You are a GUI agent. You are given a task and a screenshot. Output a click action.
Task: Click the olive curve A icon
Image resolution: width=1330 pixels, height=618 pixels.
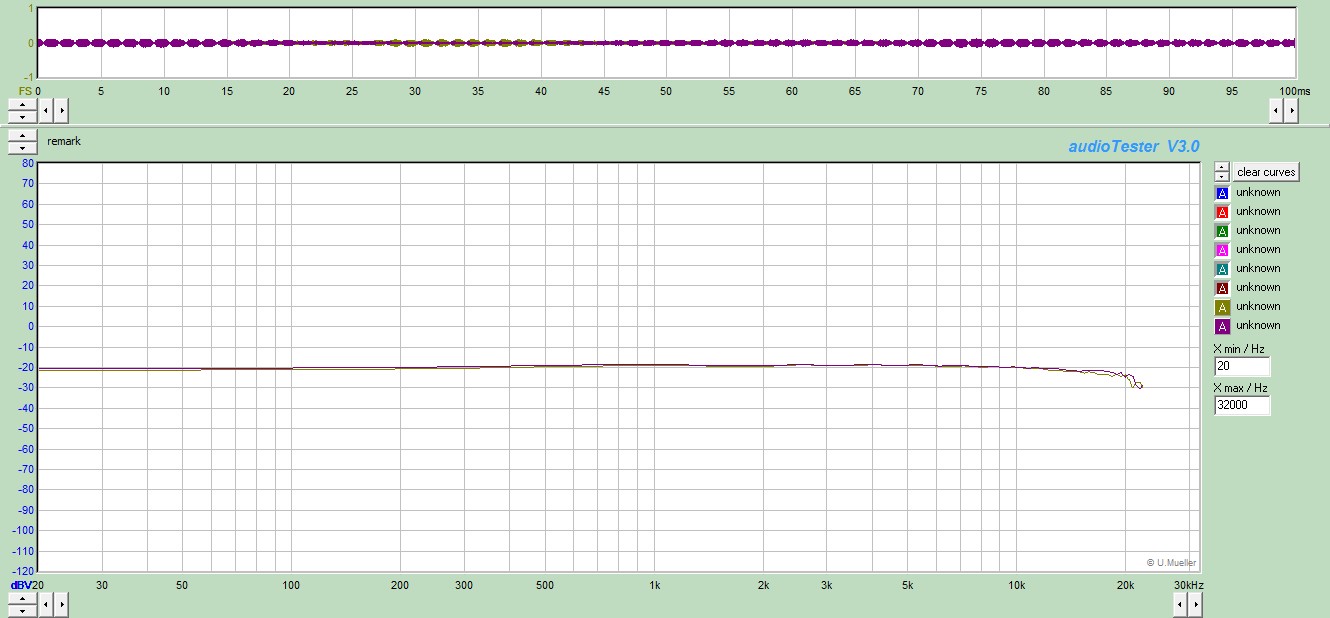(x=1221, y=307)
